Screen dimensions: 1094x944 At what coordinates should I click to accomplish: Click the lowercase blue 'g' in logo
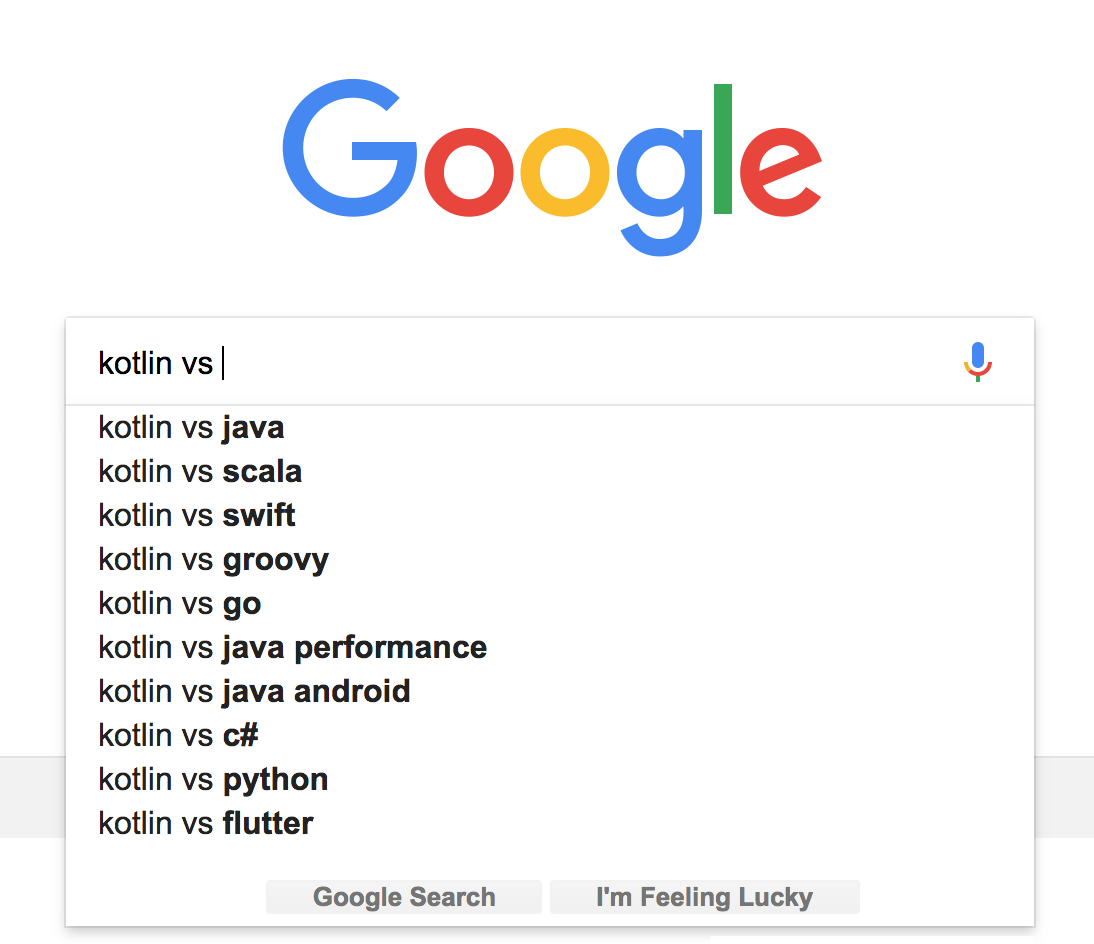(x=659, y=192)
